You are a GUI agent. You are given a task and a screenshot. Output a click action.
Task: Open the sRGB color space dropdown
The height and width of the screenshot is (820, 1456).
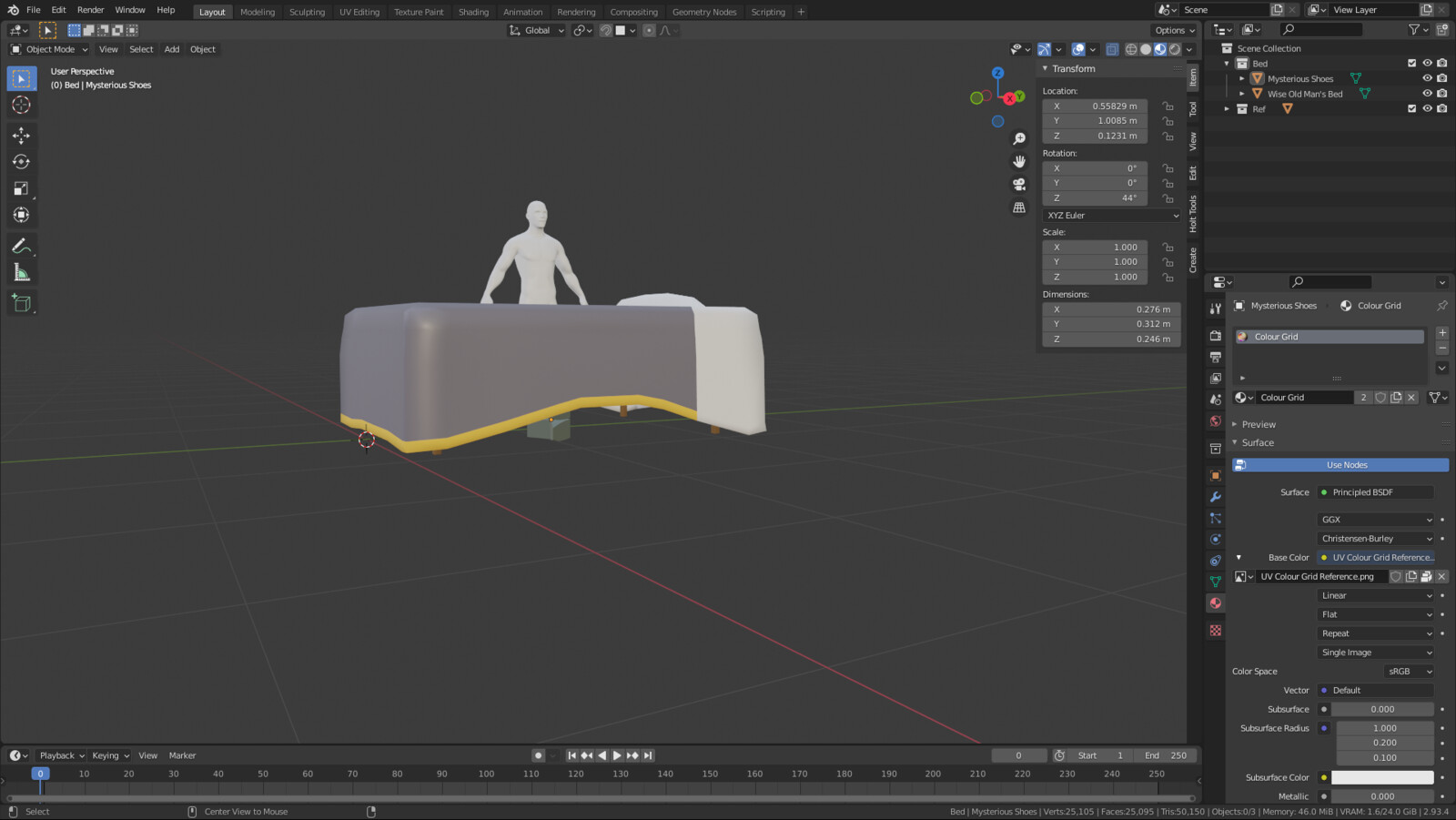pos(1410,672)
